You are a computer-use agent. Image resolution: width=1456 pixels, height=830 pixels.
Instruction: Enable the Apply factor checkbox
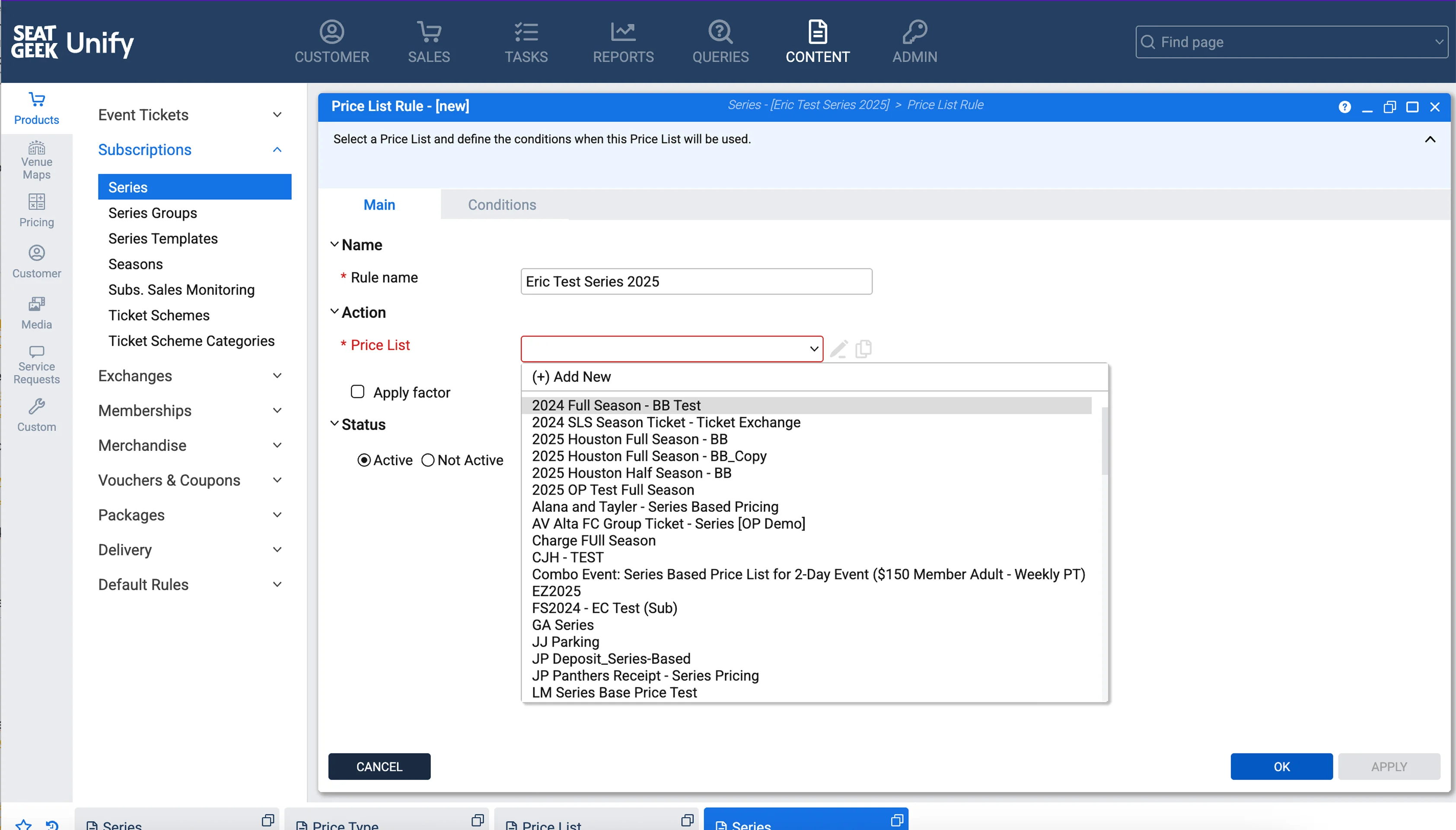click(357, 392)
